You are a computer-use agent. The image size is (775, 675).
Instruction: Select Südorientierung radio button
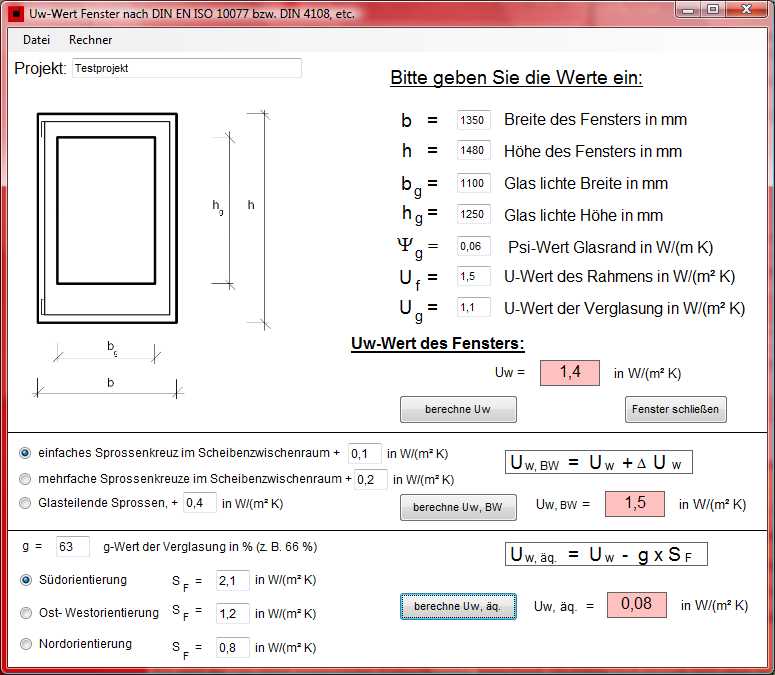pos(26,580)
